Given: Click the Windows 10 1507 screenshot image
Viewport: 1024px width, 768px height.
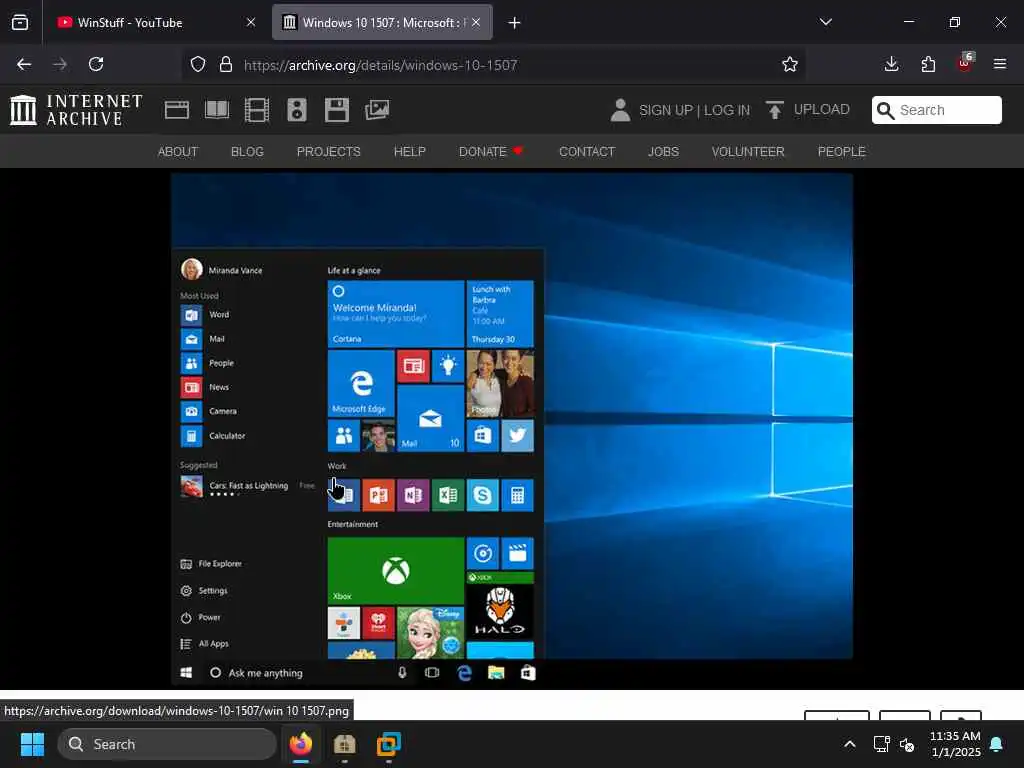Looking at the screenshot, I should click(x=512, y=430).
